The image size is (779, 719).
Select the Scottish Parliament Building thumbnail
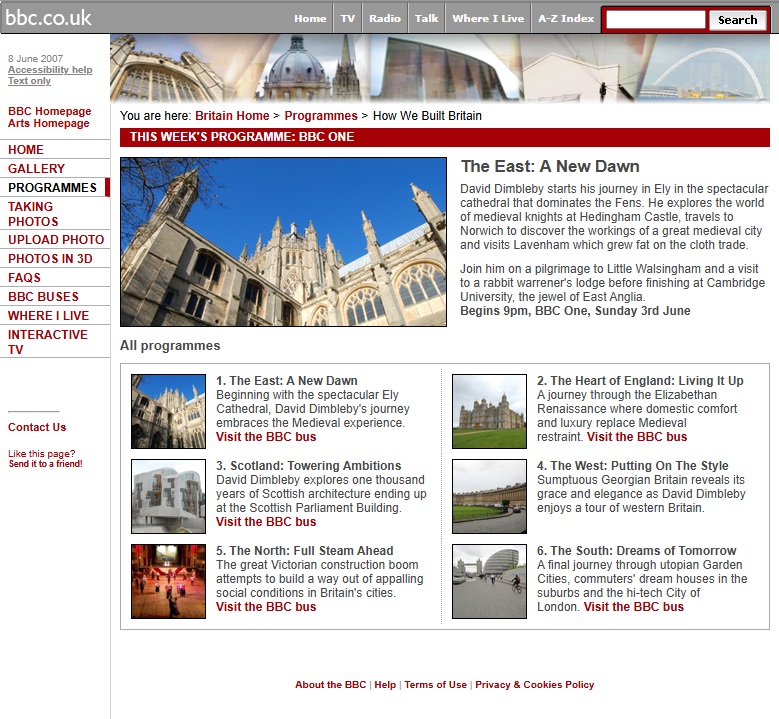coord(168,496)
